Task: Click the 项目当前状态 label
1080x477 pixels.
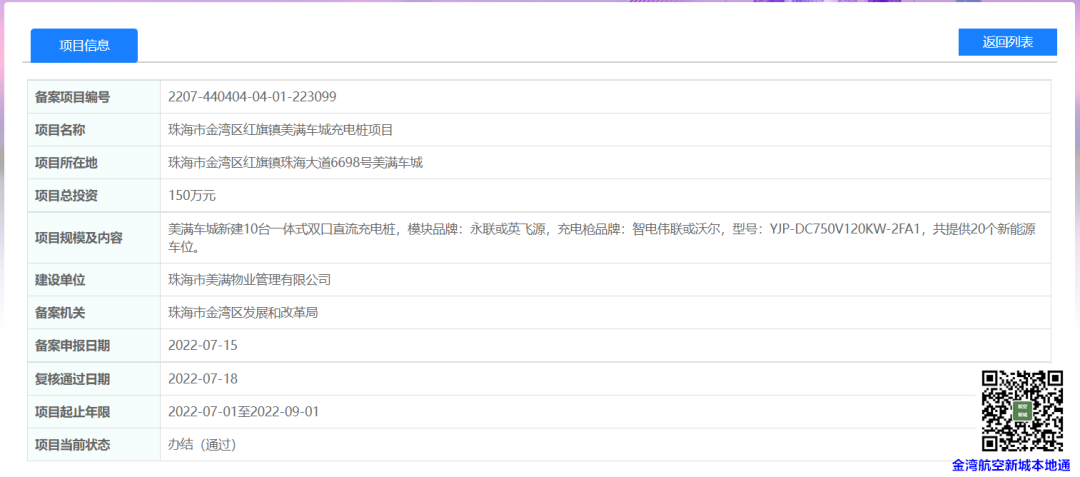Action: click(72, 445)
